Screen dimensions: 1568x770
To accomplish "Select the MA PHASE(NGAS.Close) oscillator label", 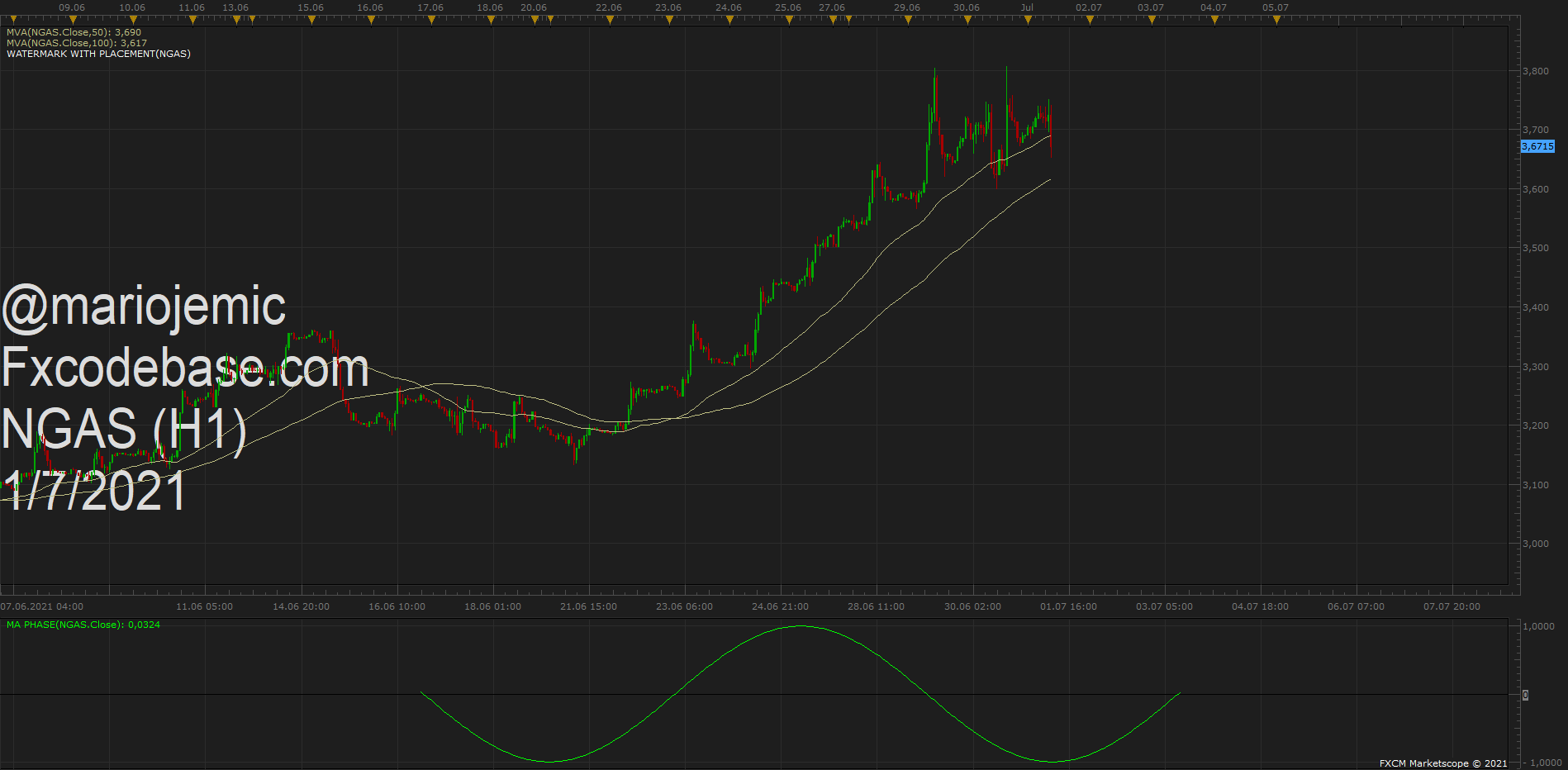I will pyautogui.click(x=83, y=625).
